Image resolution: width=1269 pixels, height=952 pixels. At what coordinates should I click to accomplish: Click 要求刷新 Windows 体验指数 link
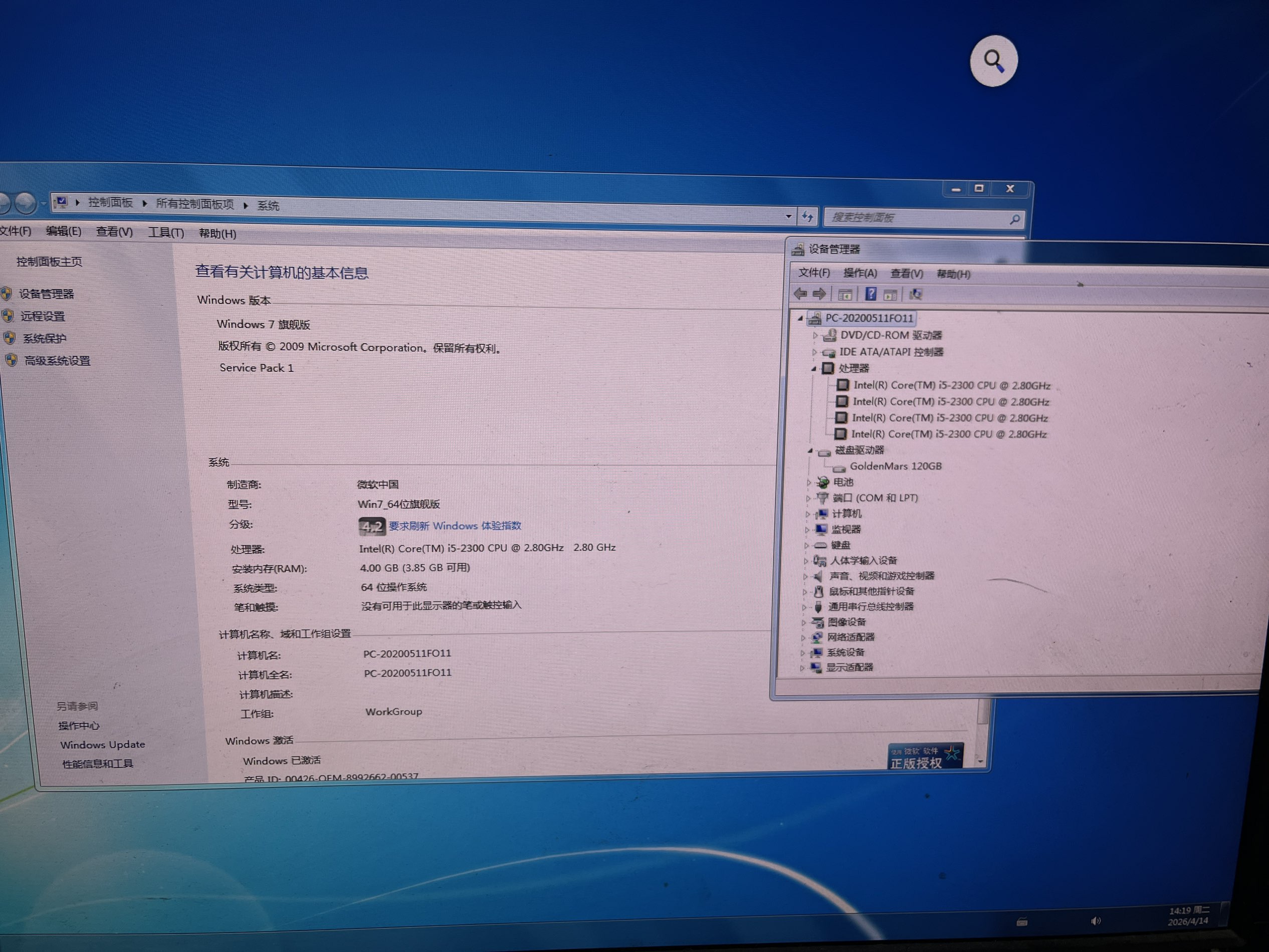coord(455,526)
